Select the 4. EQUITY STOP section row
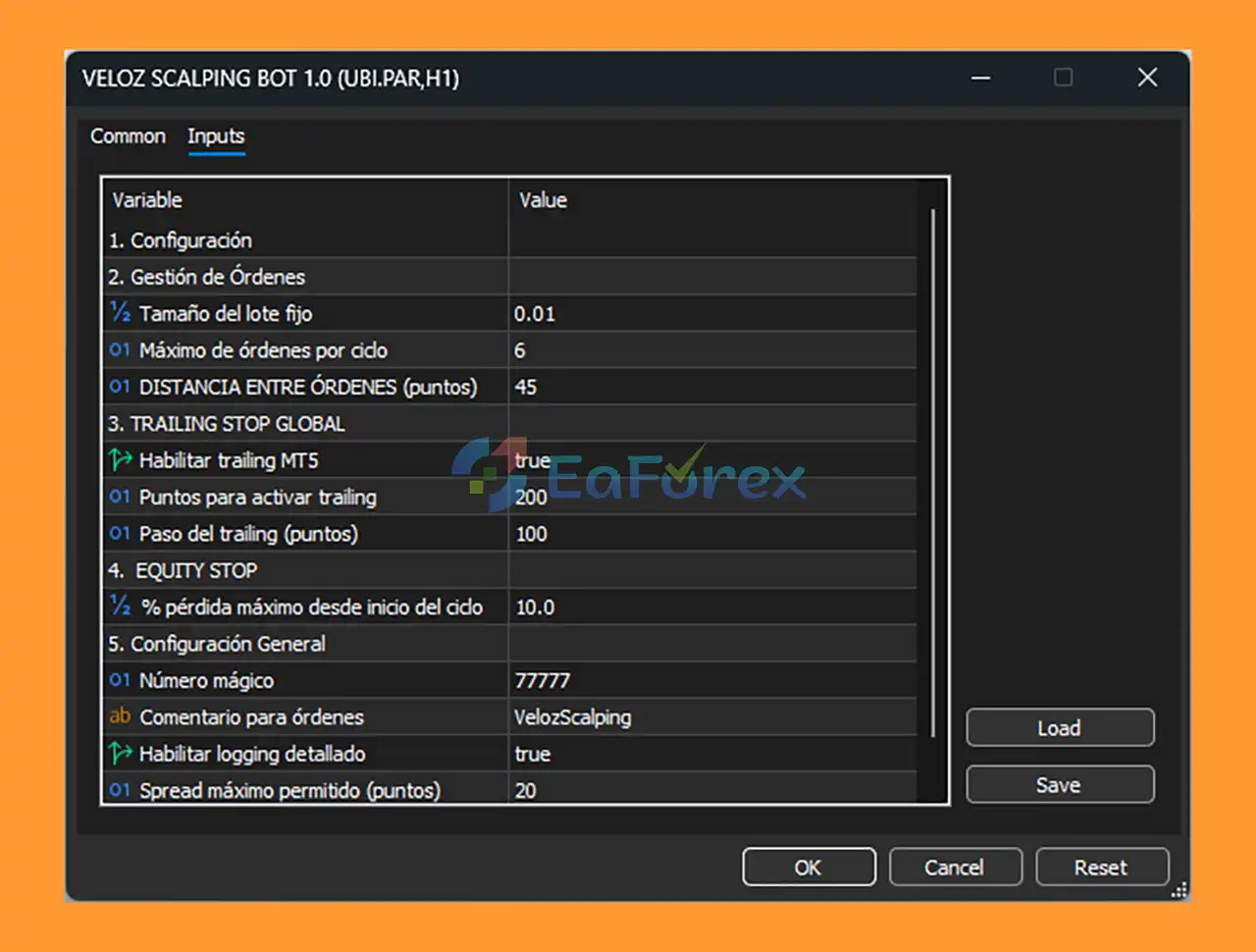Image resolution: width=1256 pixels, height=952 pixels. click(x=195, y=570)
